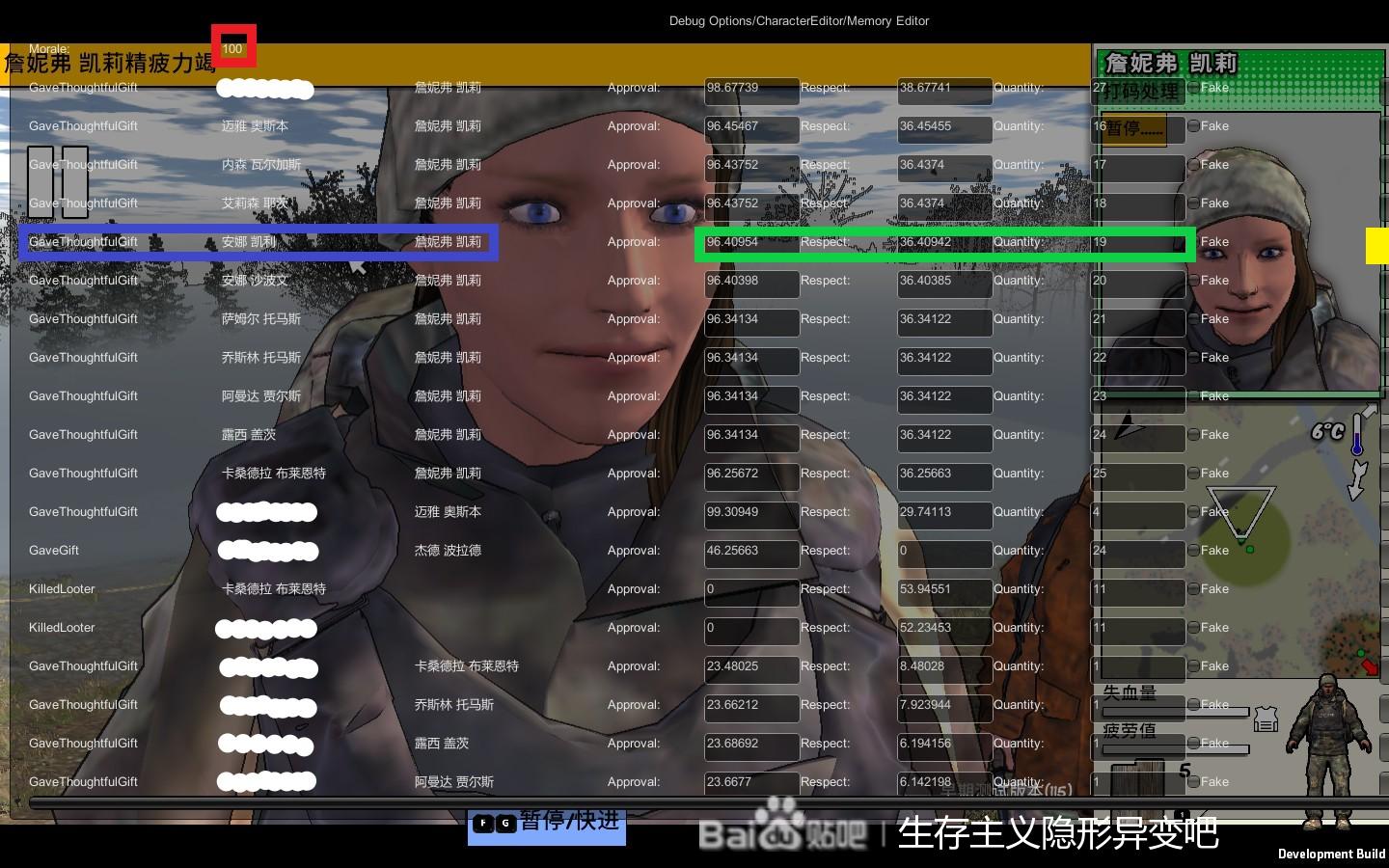The height and width of the screenshot is (868, 1389).
Task: Click Respect field with value 38.67741
Action: coord(944,90)
